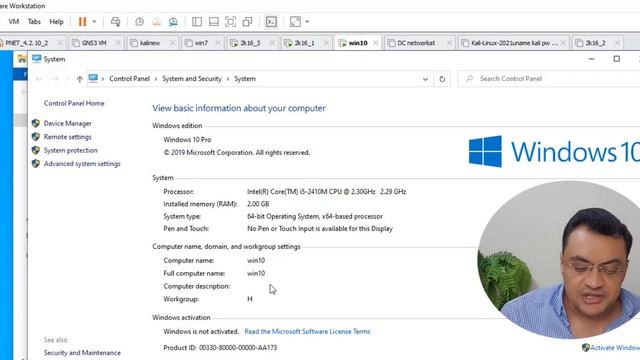This screenshot has width=640, height=360.
Task: Open Control Panel Home
Action: [x=74, y=103]
